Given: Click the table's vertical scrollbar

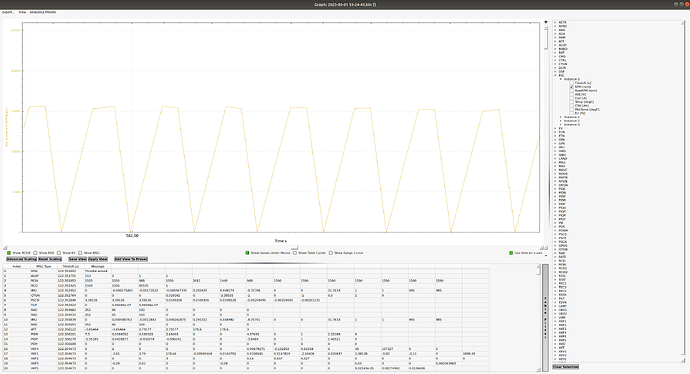Looking at the screenshot, I should (x=538, y=318).
